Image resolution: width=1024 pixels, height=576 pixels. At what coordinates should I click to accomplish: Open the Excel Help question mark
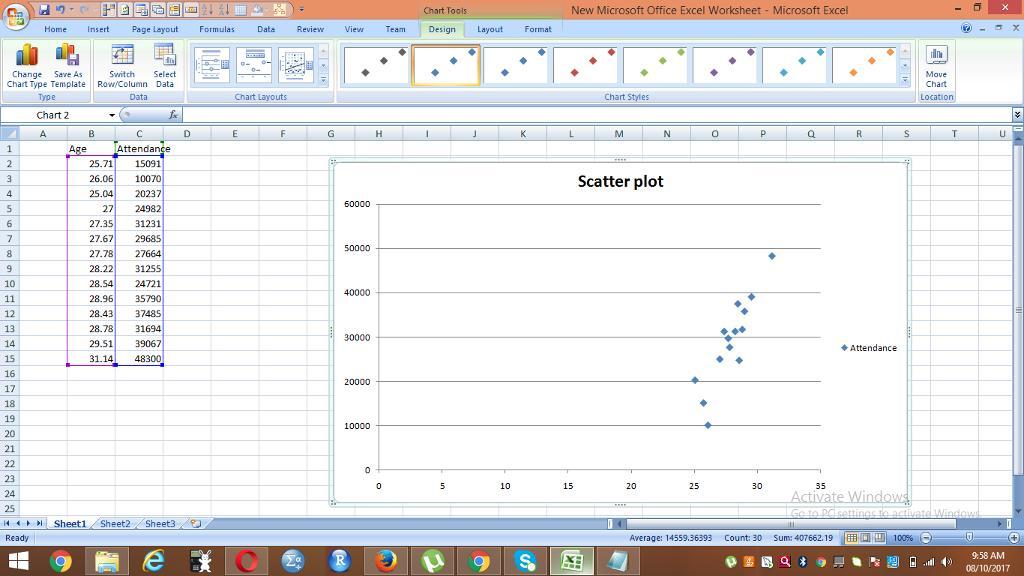pyautogui.click(x=966, y=29)
